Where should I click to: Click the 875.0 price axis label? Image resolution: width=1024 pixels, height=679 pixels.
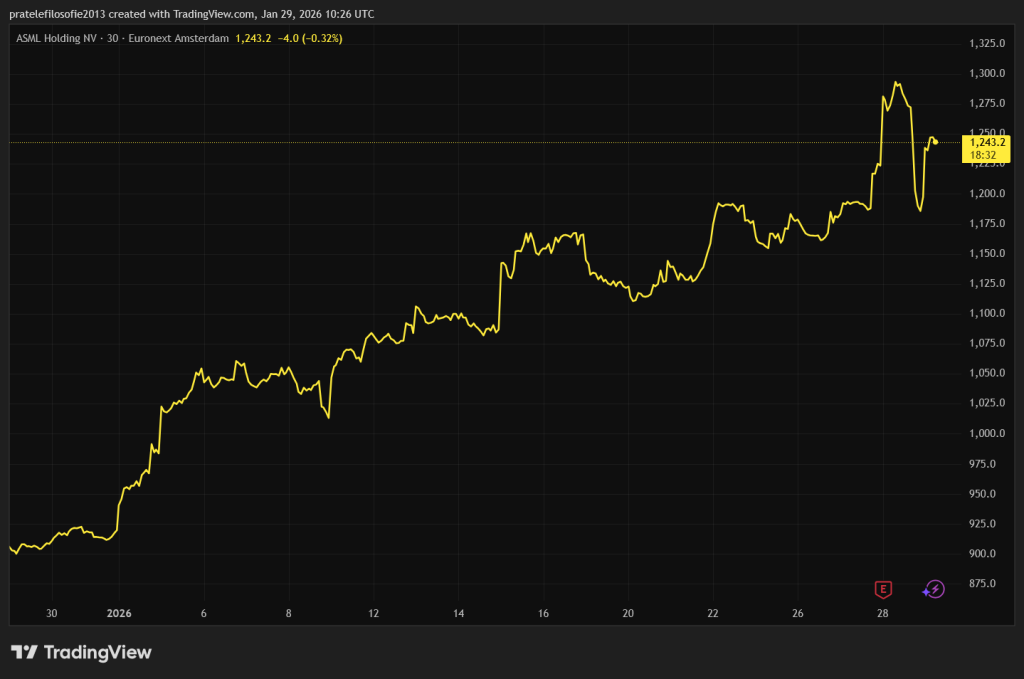(x=989, y=583)
